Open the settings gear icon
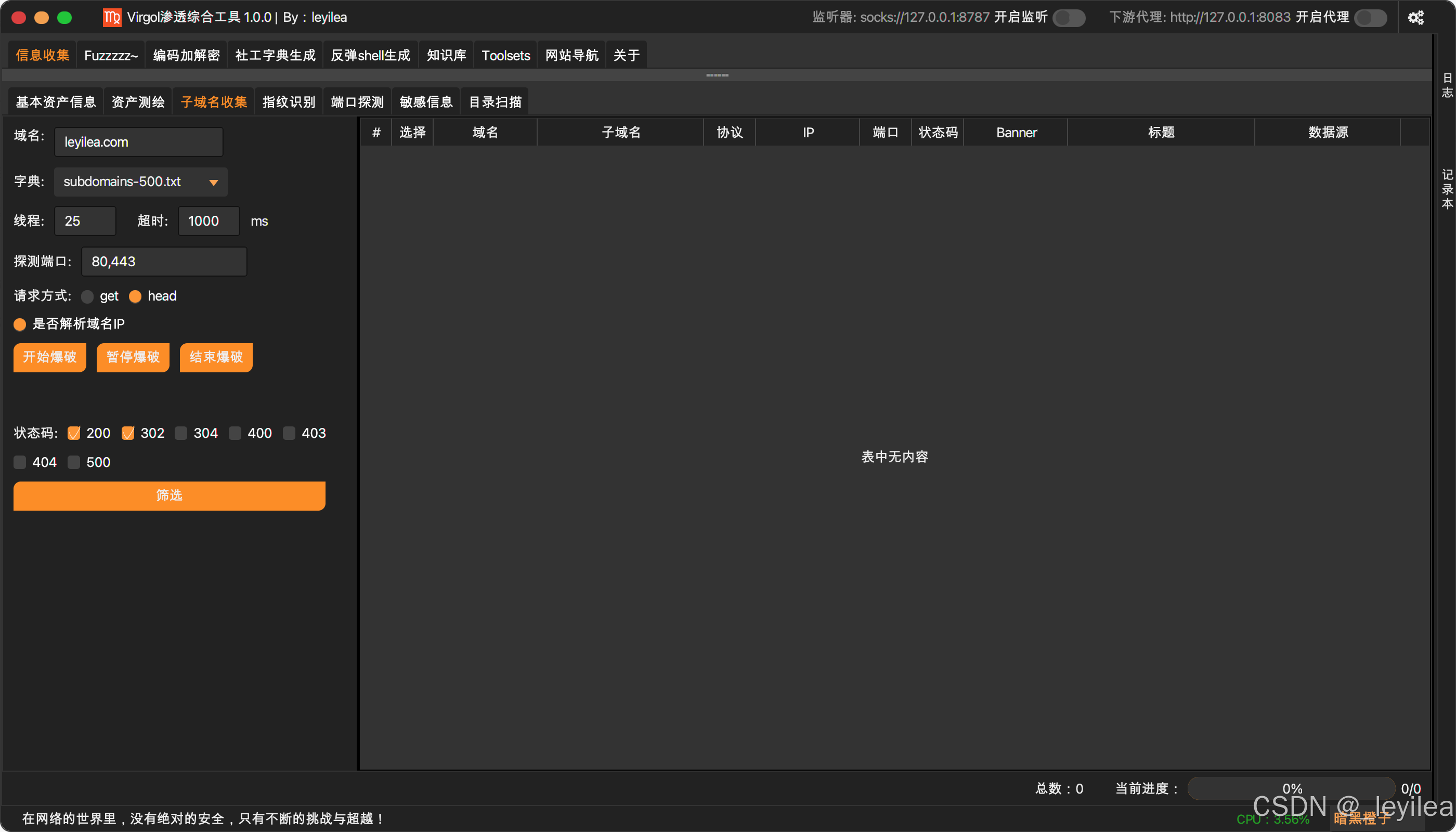 (x=1415, y=18)
